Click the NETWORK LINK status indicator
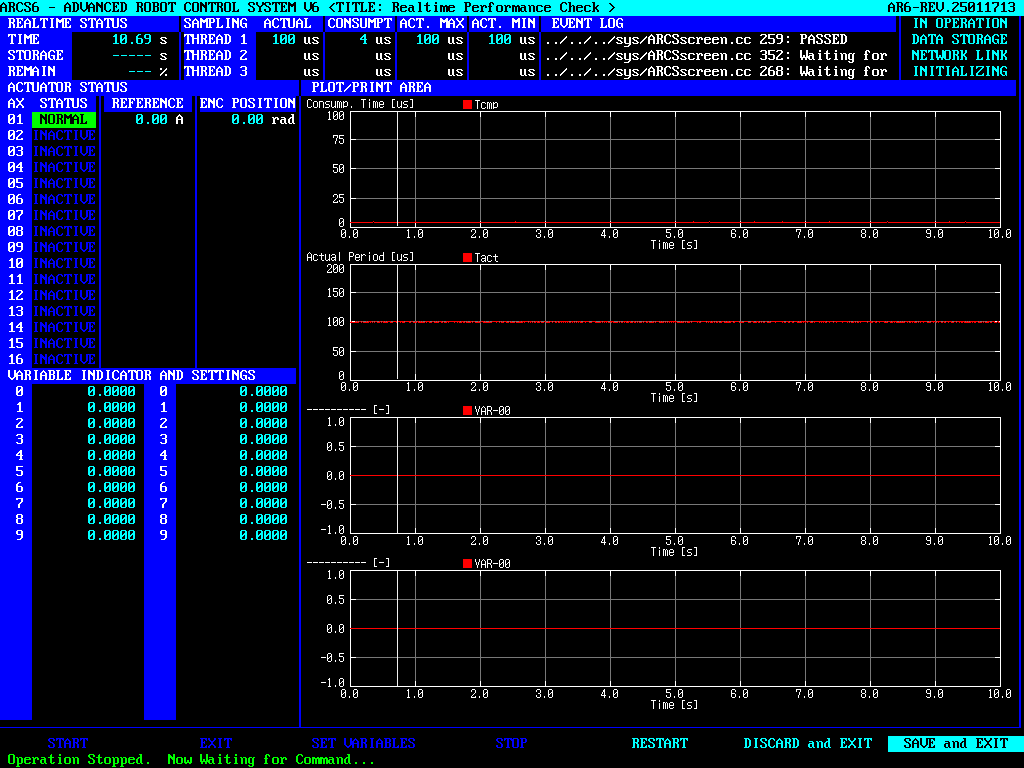The height and width of the screenshot is (768, 1024). pyautogui.click(x=960, y=55)
